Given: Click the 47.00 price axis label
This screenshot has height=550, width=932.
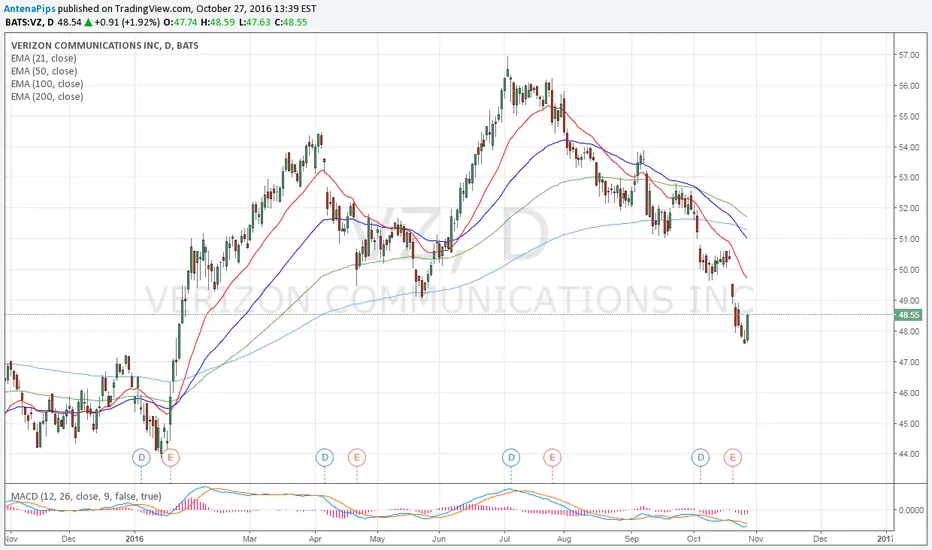Looking at the screenshot, I should click(x=909, y=362).
